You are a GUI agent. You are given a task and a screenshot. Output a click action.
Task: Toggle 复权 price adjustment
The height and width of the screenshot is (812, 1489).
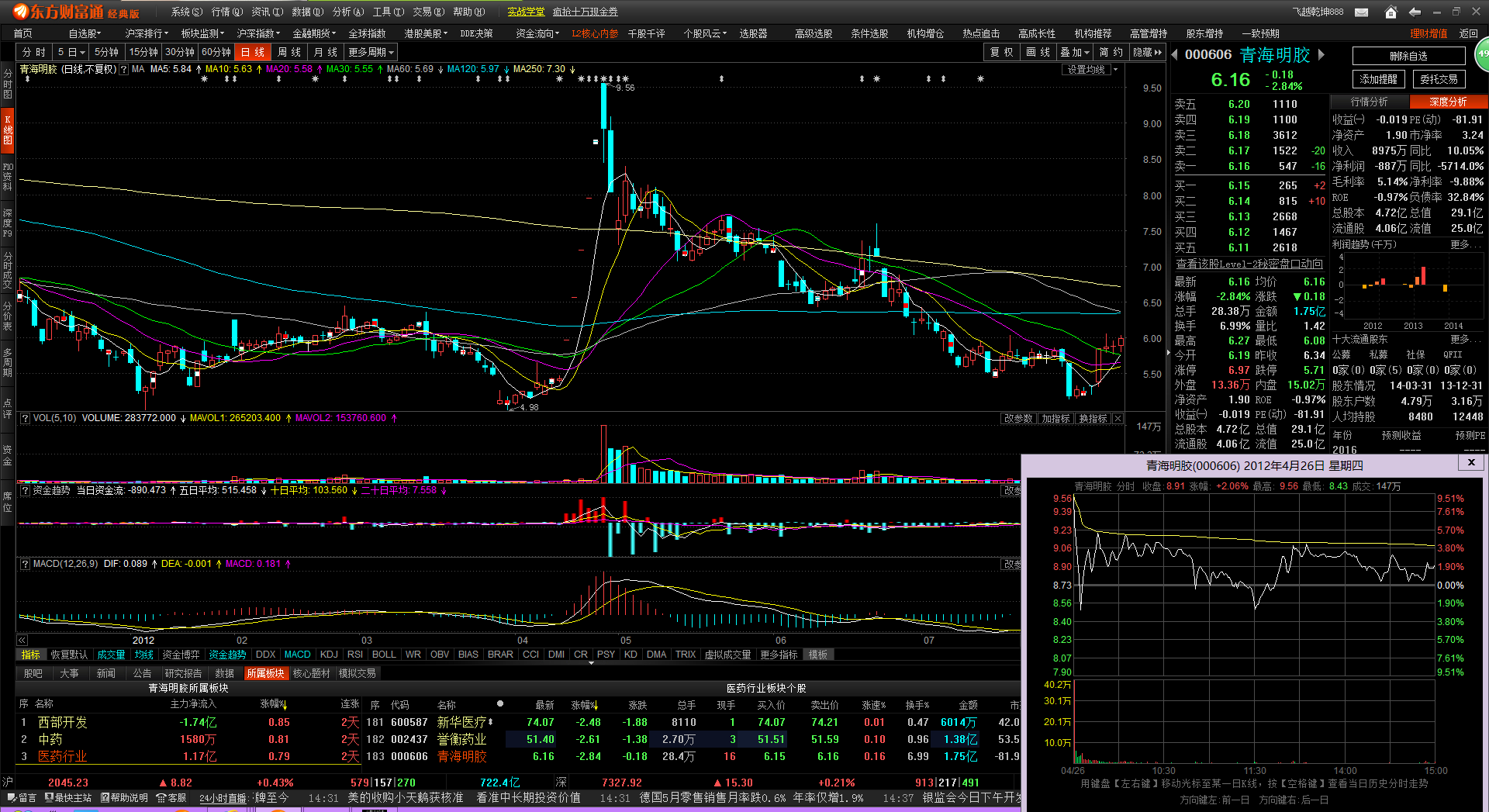point(1001,52)
